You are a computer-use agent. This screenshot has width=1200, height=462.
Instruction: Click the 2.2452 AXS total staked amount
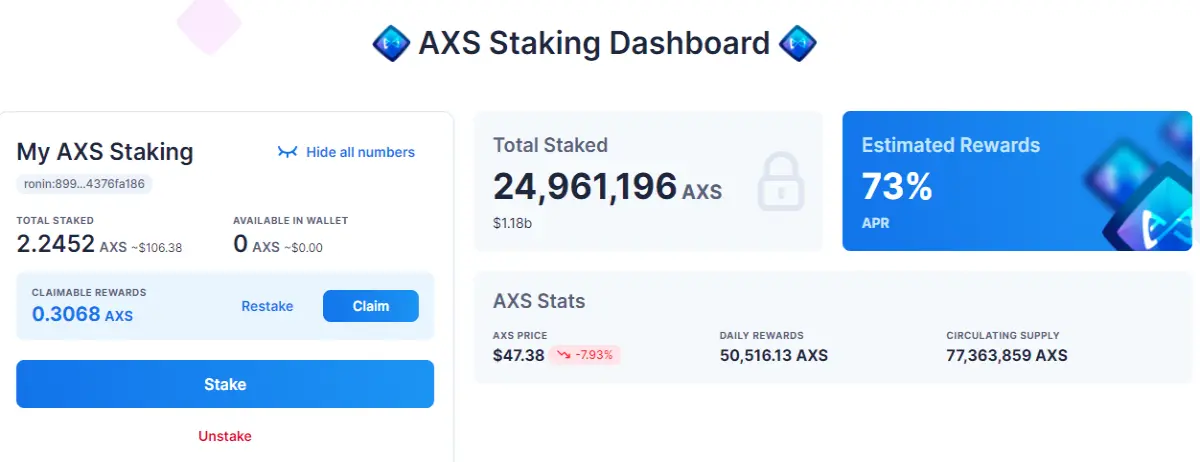coord(72,244)
